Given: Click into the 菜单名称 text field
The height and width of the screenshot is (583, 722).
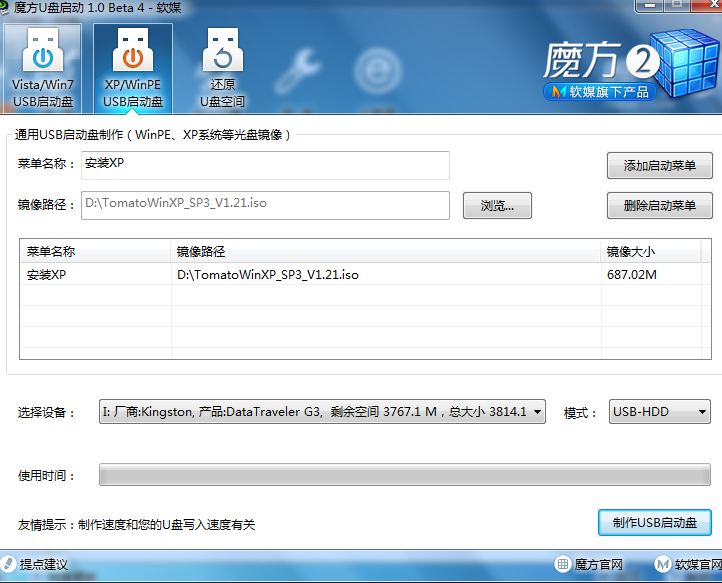Looking at the screenshot, I should (x=265, y=165).
